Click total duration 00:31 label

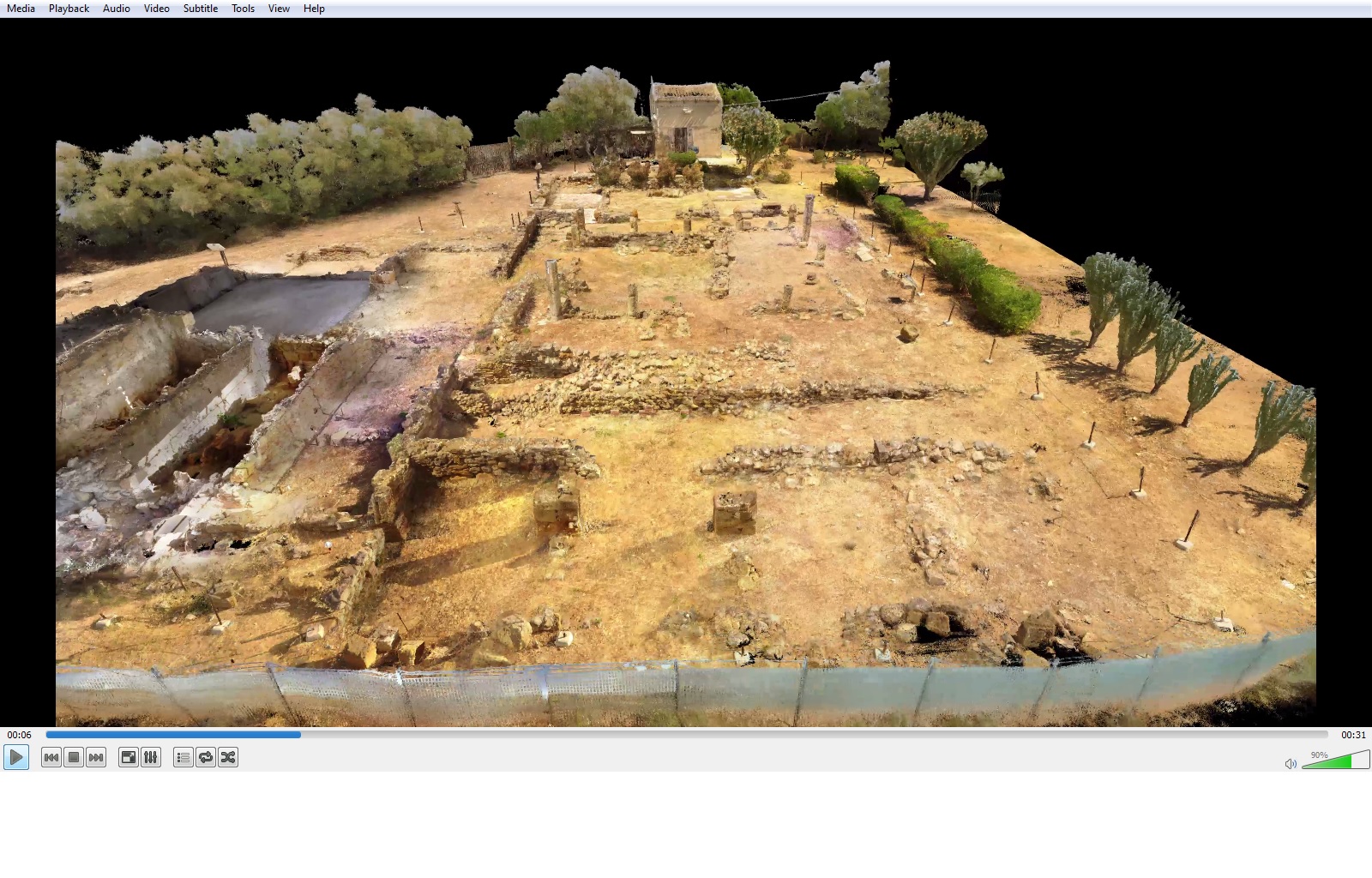[x=1353, y=735]
